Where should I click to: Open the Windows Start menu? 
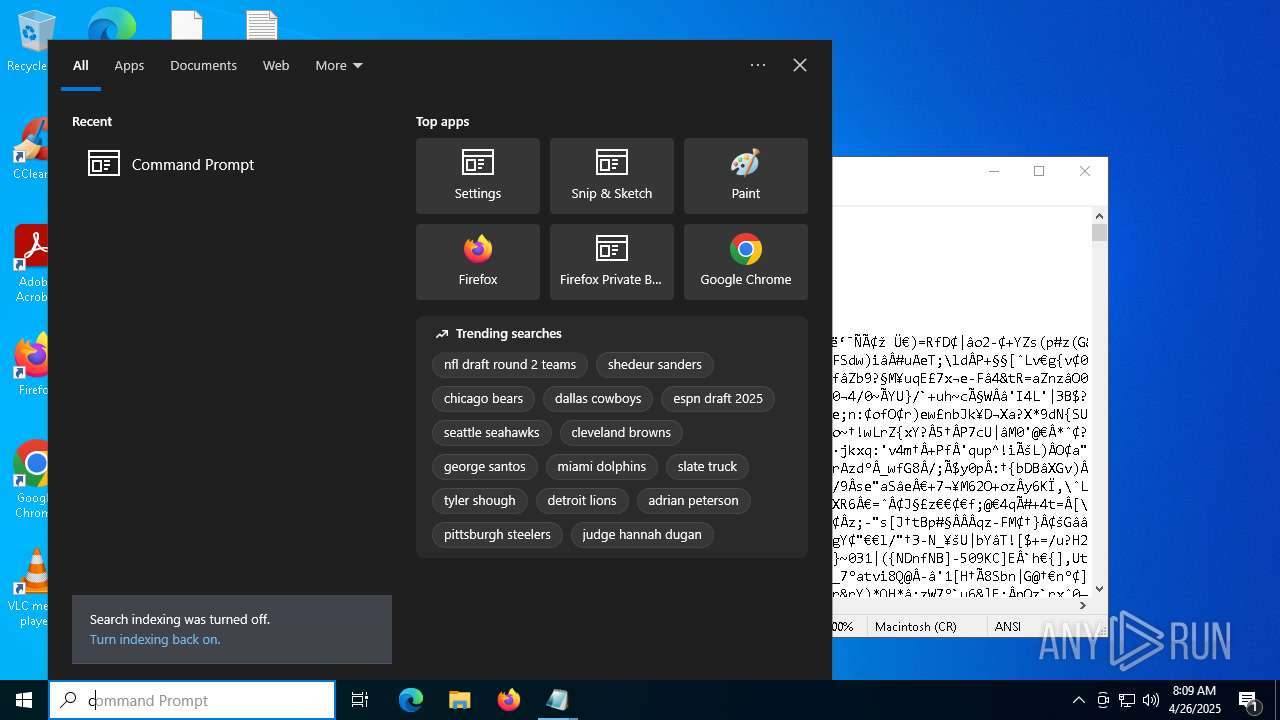pos(24,700)
